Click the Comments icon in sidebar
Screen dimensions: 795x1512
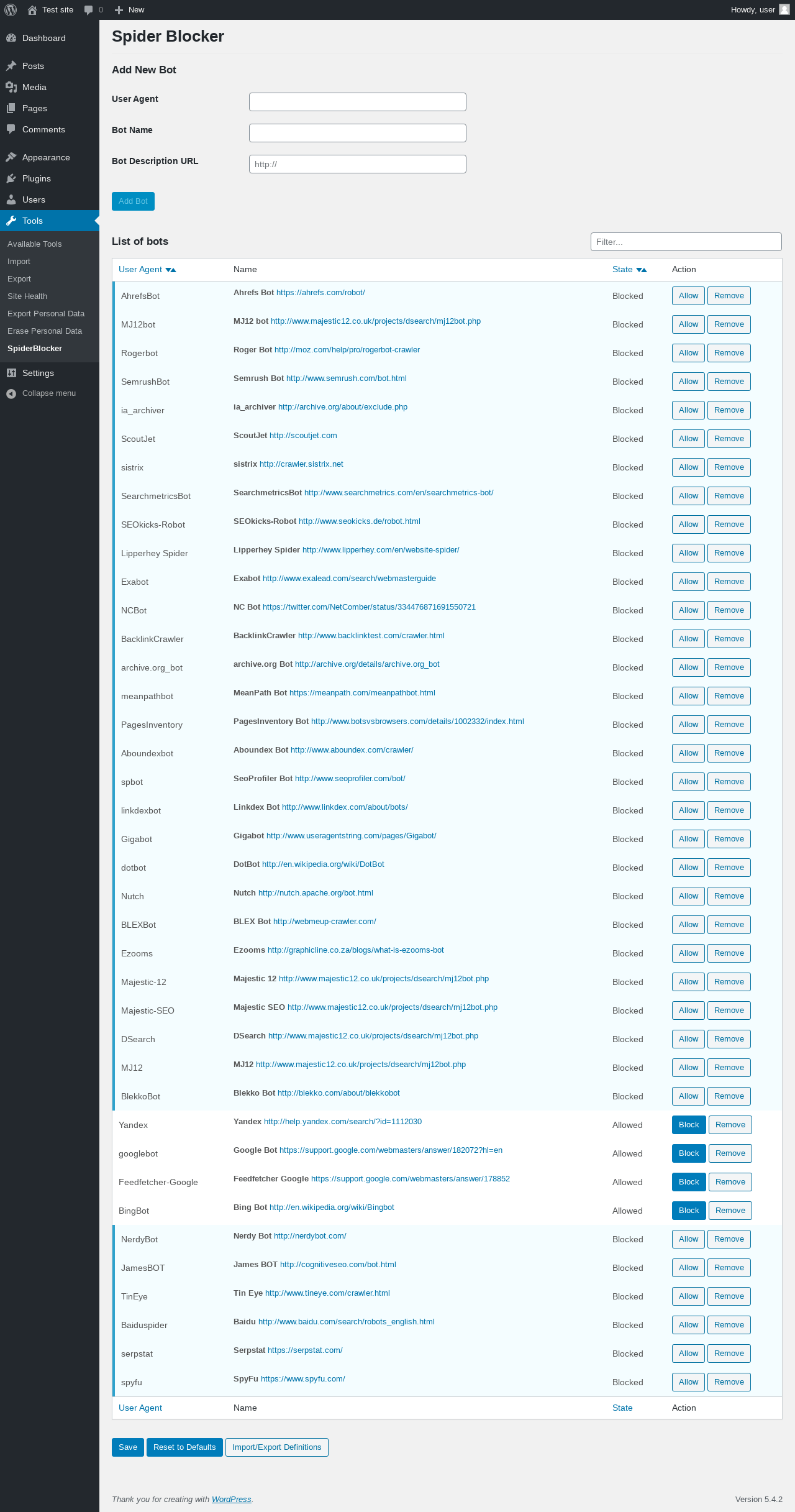[11, 129]
